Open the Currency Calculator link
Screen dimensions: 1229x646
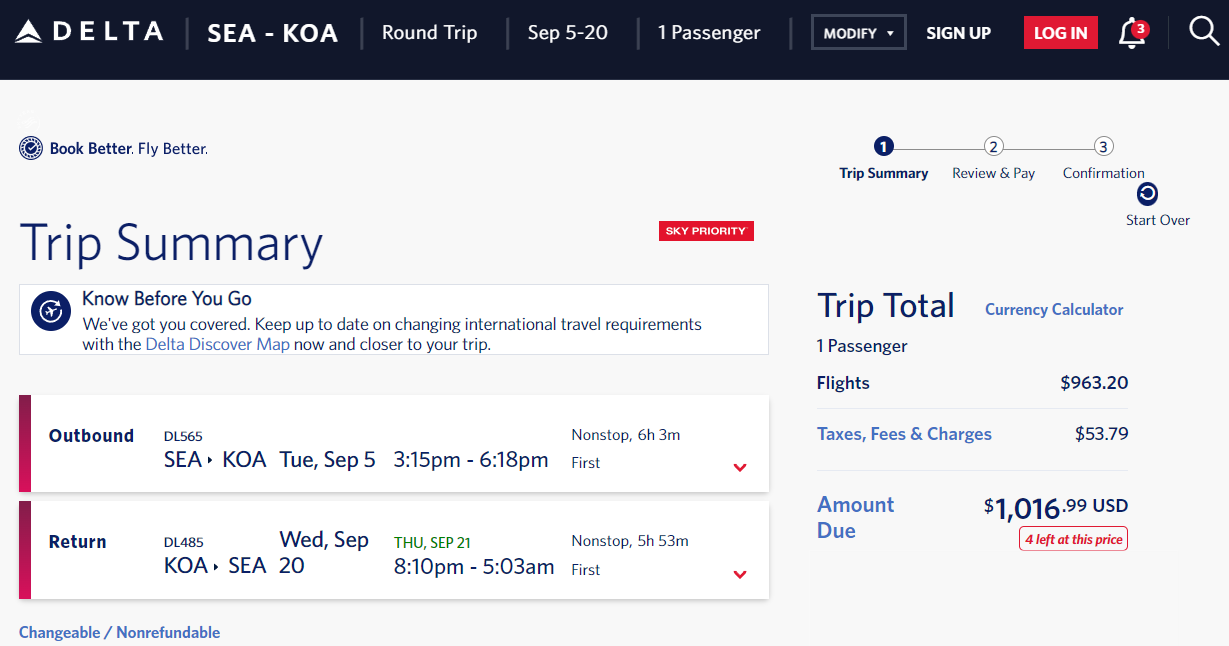tap(1054, 310)
